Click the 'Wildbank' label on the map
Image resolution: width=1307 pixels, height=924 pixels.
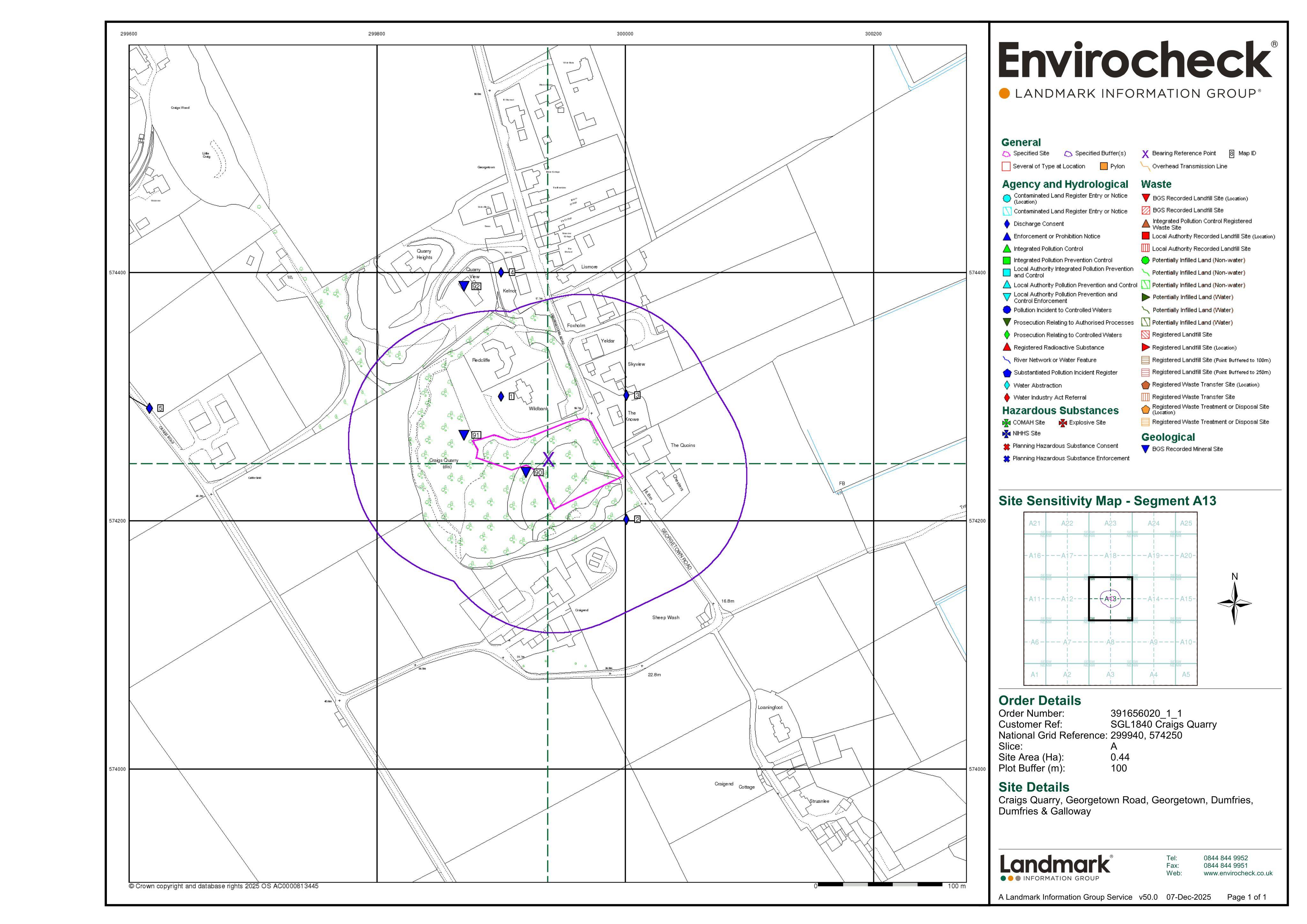coord(538,409)
